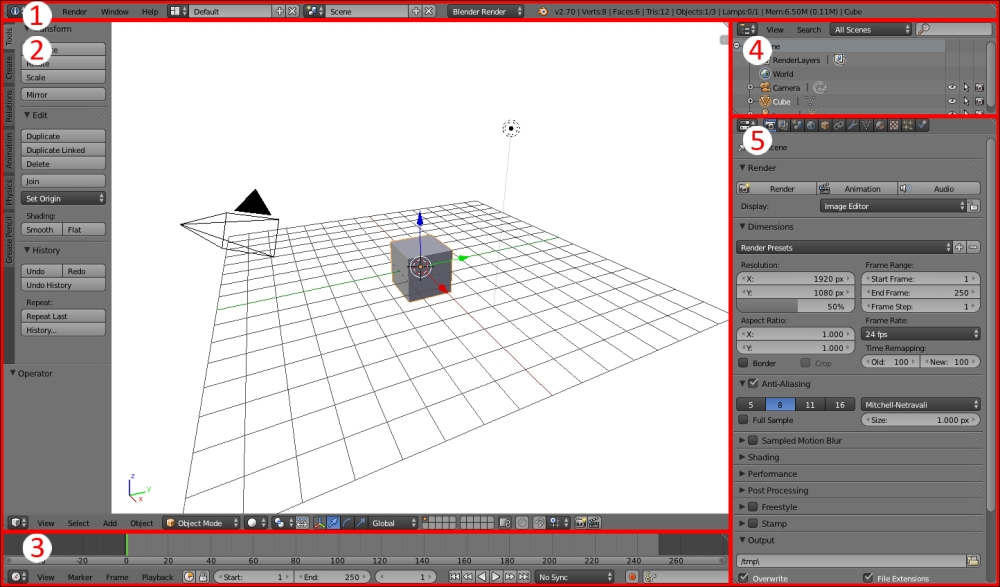Open the Constraints chain-link tab icon
This screenshot has height=587, width=1000.
click(839, 126)
